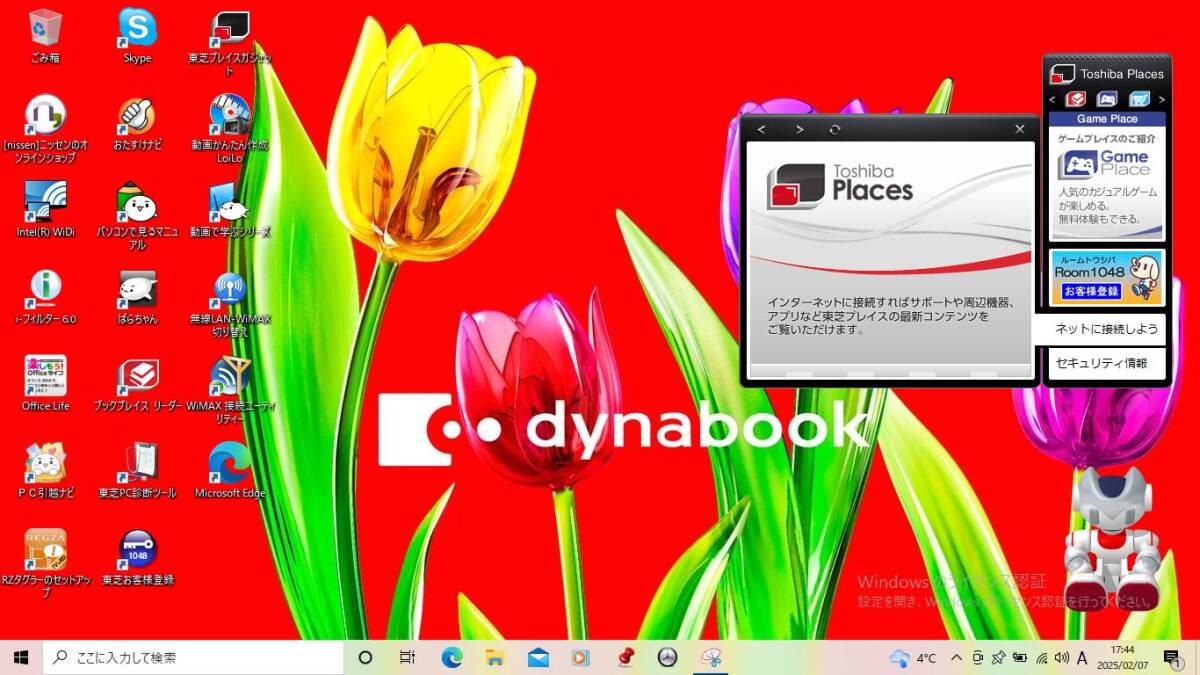Click the desktop robot mascot character

[1111, 538]
